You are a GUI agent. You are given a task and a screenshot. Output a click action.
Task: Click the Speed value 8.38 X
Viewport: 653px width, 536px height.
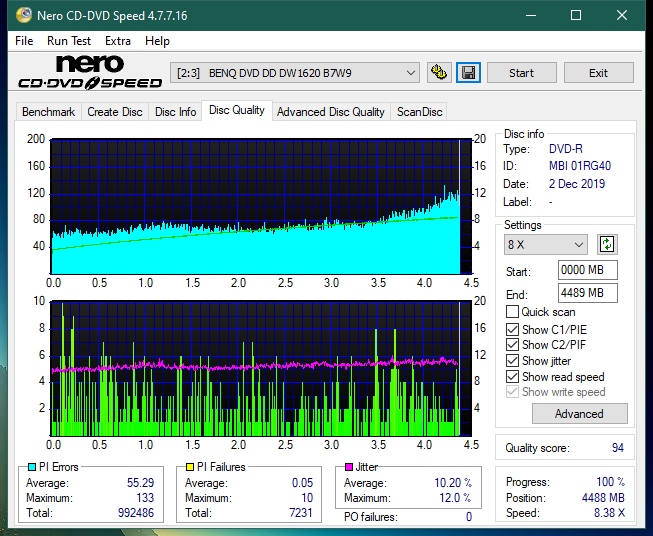pos(609,513)
